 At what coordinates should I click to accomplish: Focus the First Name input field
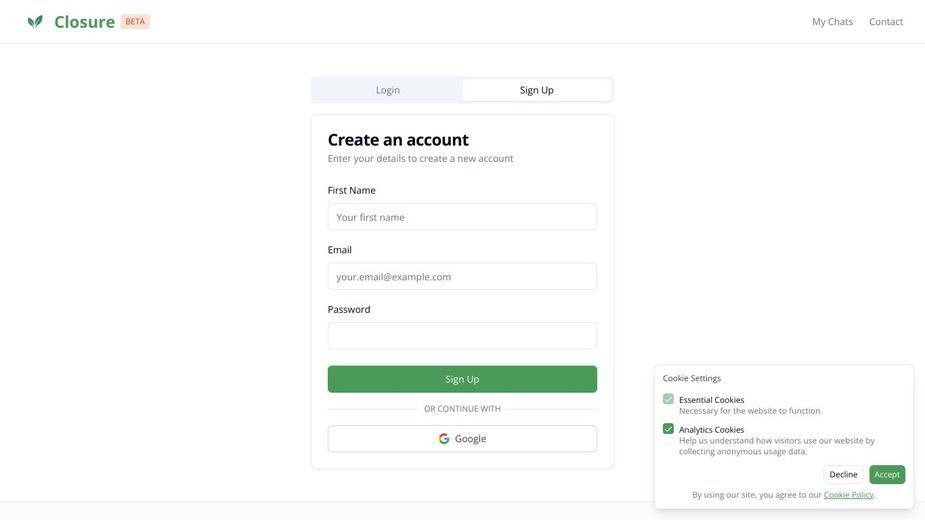462,217
